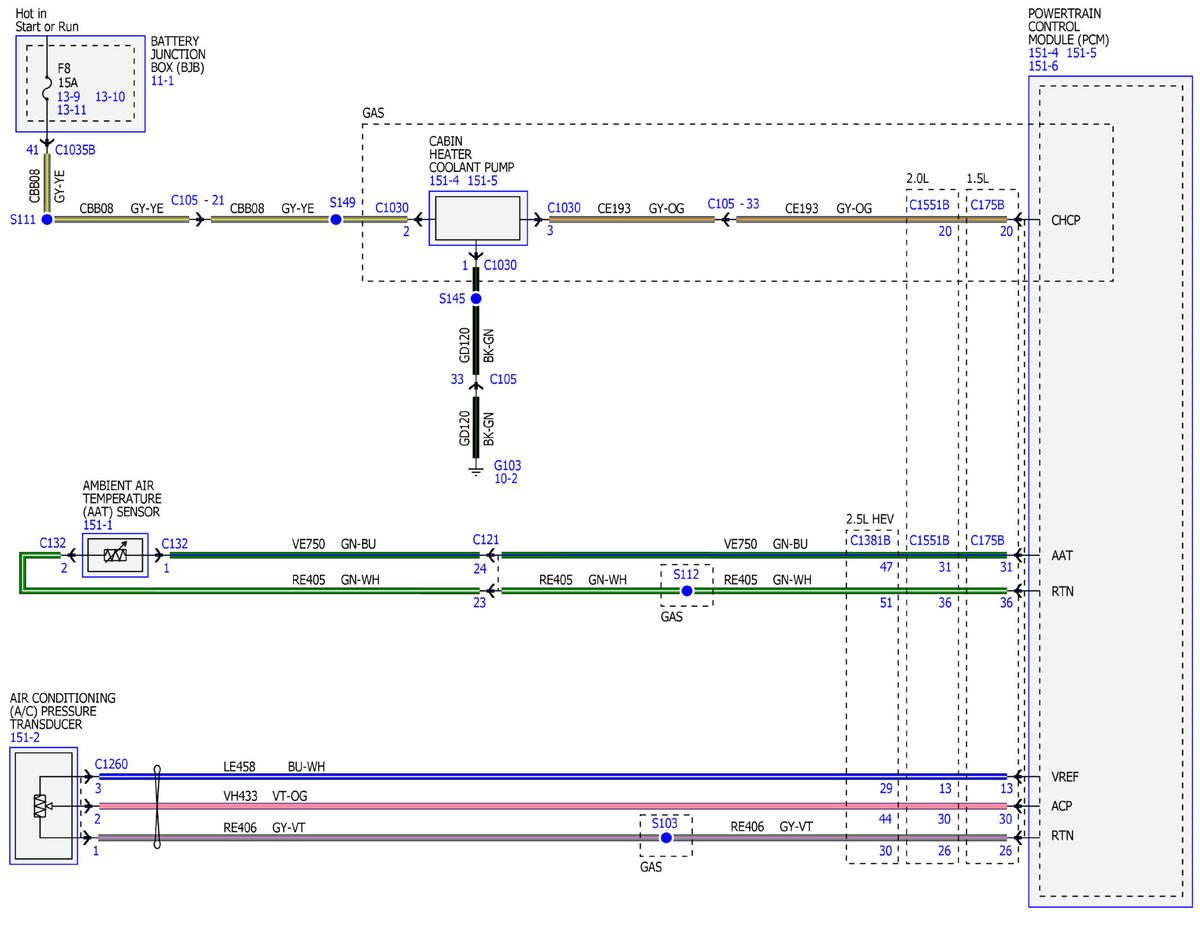Click the C121 connector label
The image size is (1200, 927).
[x=486, y=539]
